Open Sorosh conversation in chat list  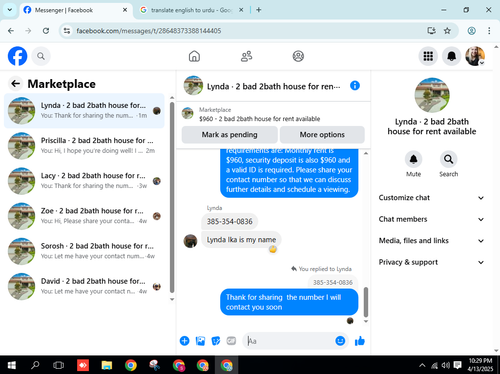84,251
